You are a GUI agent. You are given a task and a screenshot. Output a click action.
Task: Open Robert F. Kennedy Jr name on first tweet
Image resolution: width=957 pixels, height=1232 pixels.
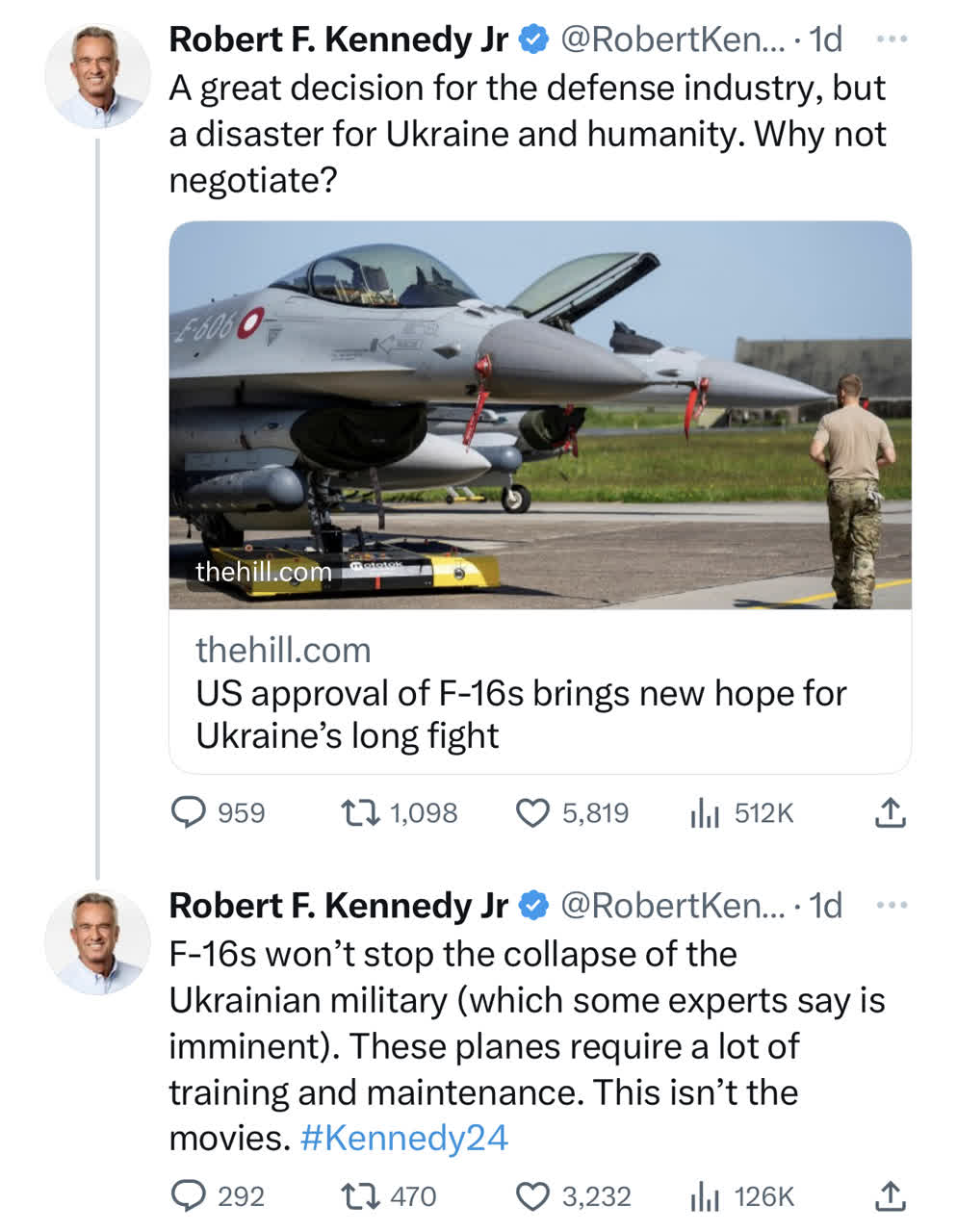338,39
